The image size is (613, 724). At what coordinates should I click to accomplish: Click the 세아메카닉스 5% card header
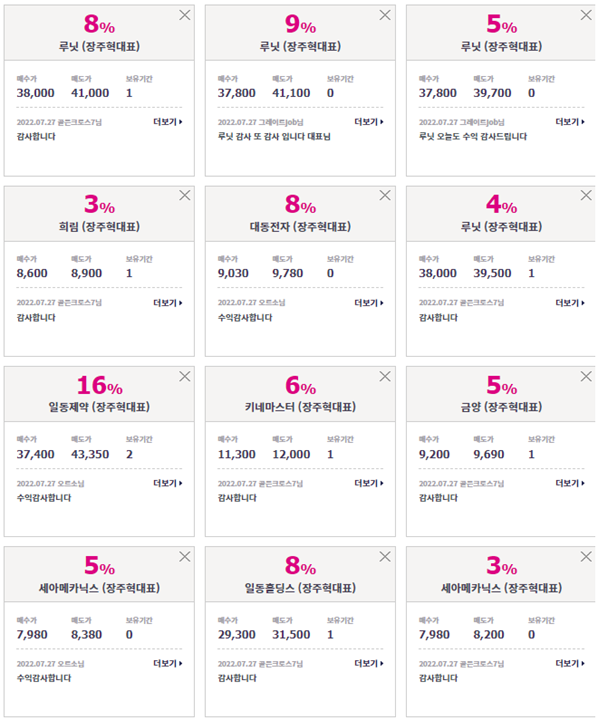(x=99, y=574)
